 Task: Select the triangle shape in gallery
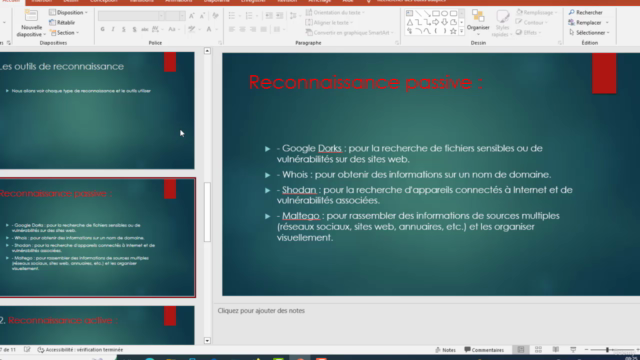coord(409,22)
